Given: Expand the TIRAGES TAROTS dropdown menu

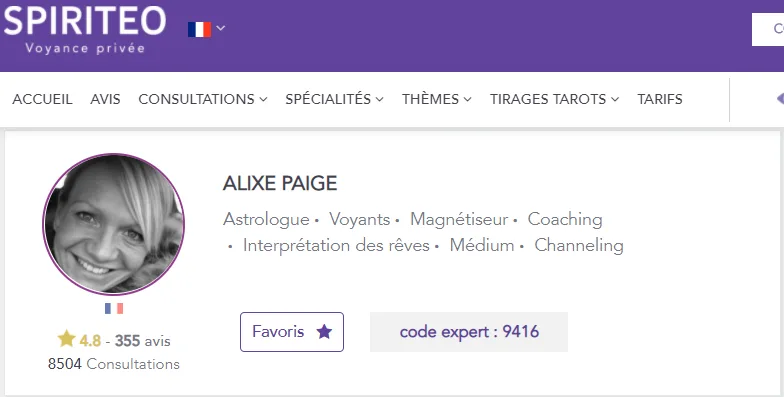Looking at the screenshot, I should click(x=554, y=99).
